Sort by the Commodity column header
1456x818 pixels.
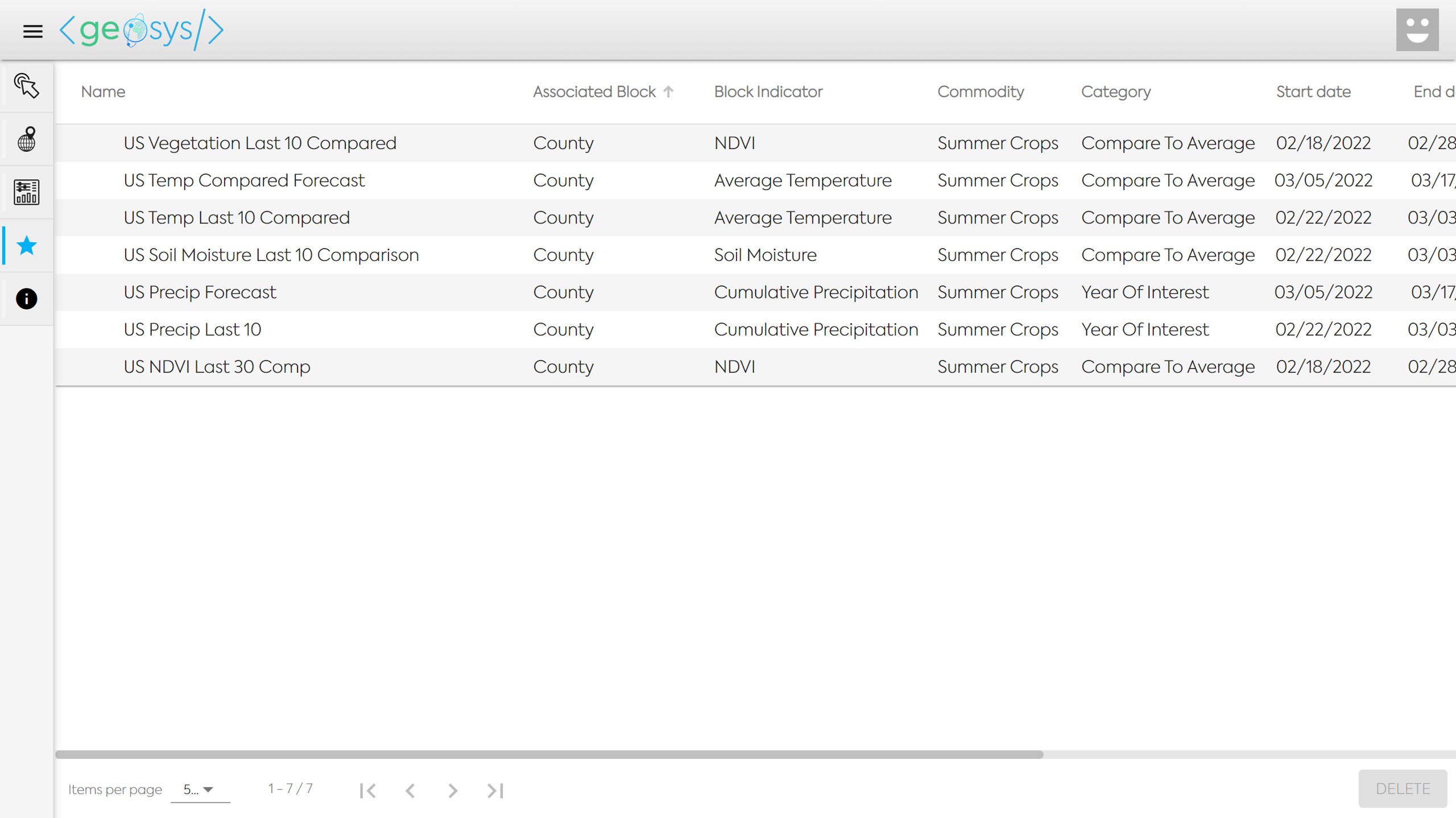[980, 92]
